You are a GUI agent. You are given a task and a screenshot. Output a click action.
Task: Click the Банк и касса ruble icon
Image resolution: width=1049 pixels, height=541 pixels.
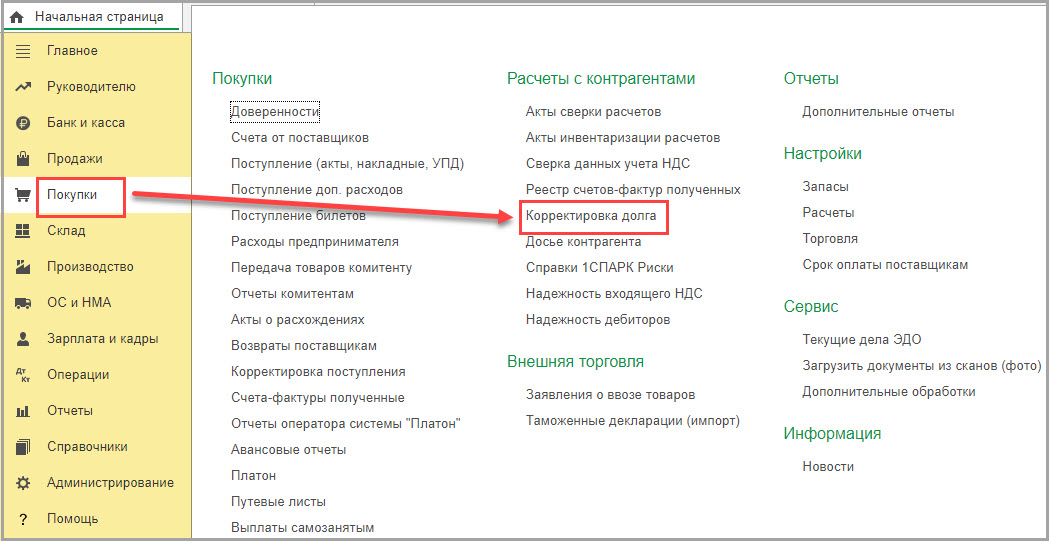(23, 123)
